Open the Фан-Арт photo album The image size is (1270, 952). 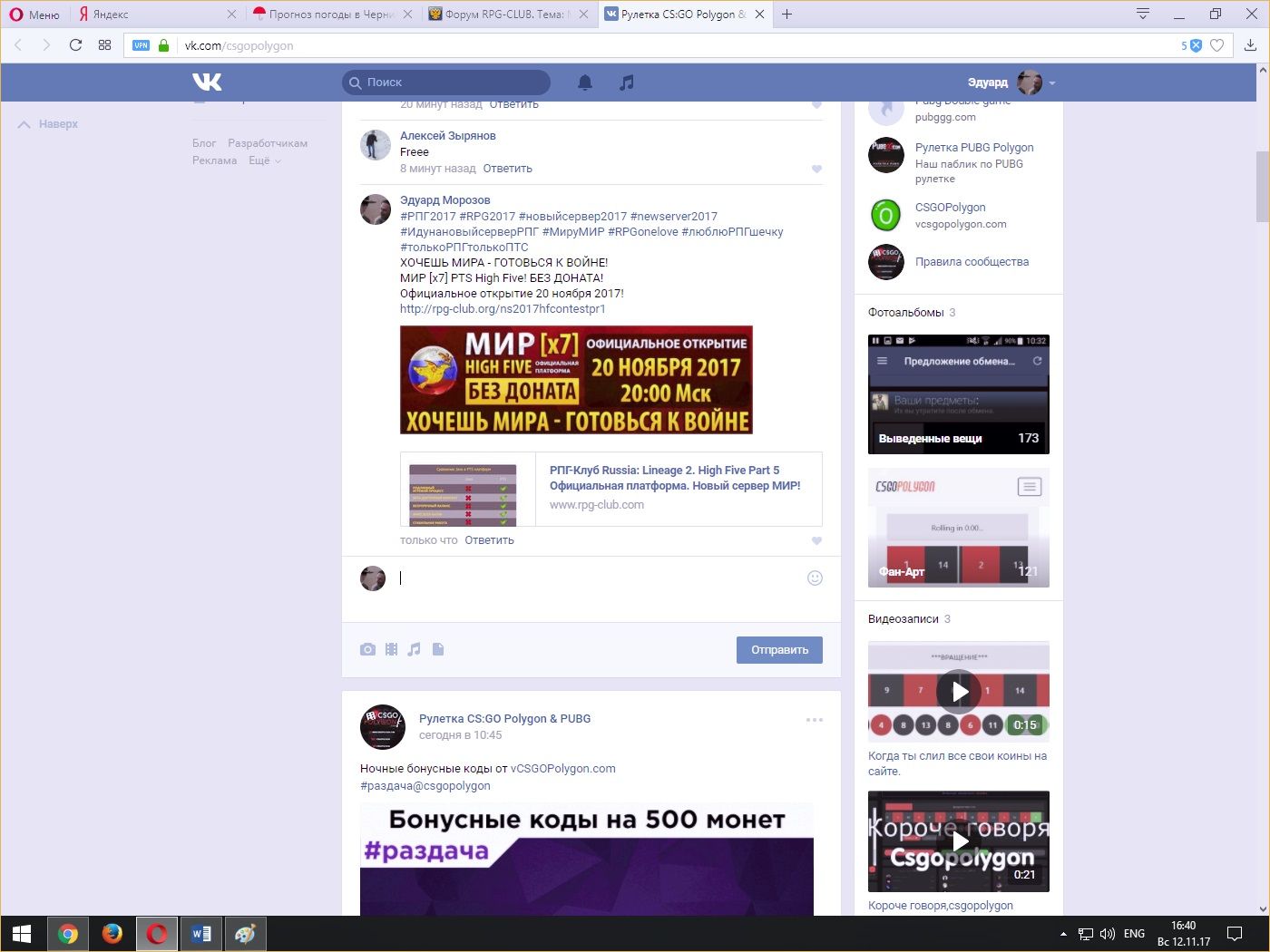(959, 528)
